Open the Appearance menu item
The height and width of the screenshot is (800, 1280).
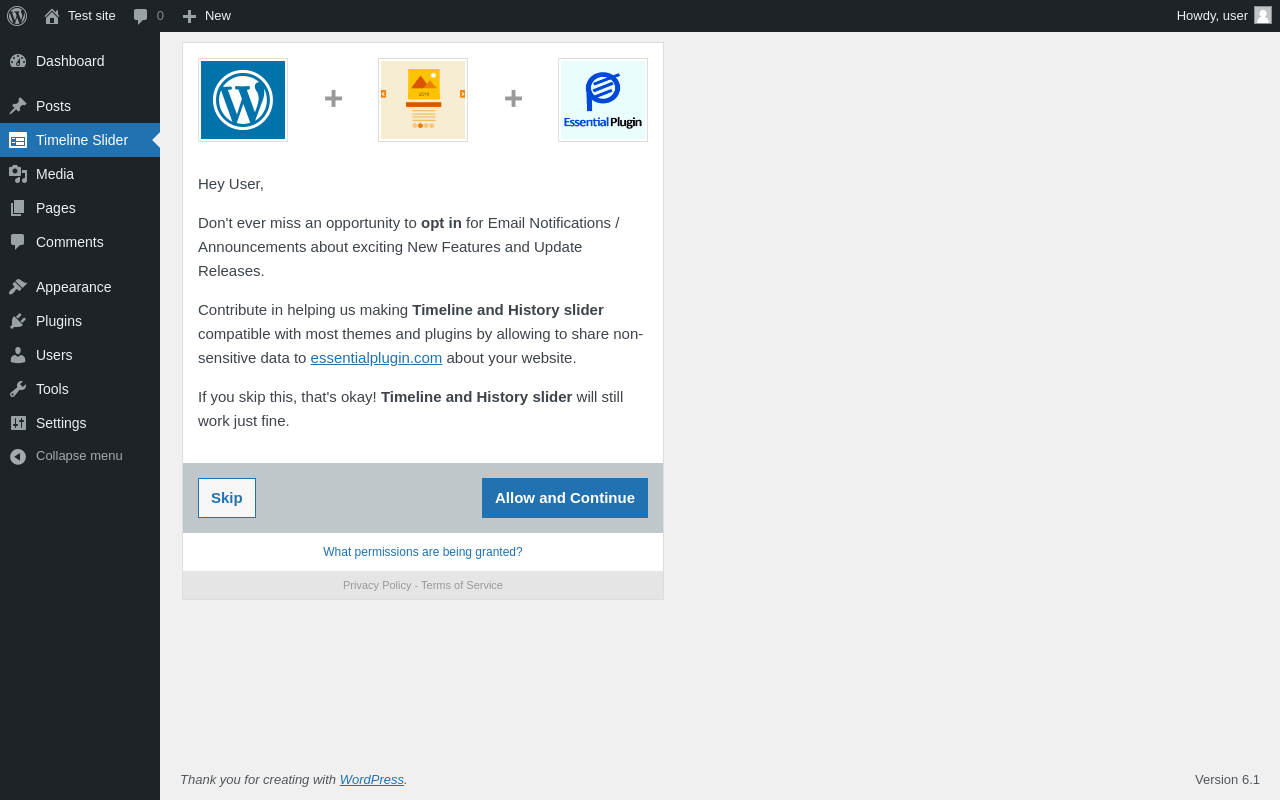(x=80, y=287)
